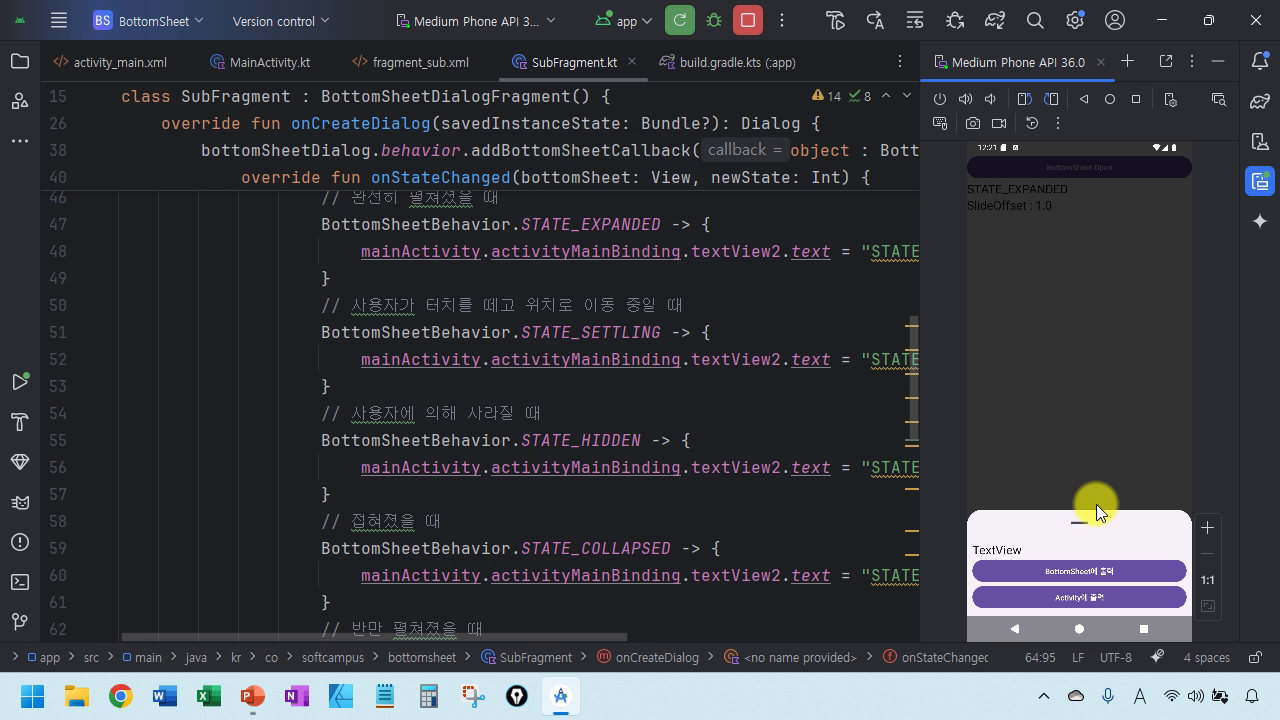The height and width of the screenshot is (720, 1280).
Task: Expand the Version control dropdown
Action: pos(280,20)
